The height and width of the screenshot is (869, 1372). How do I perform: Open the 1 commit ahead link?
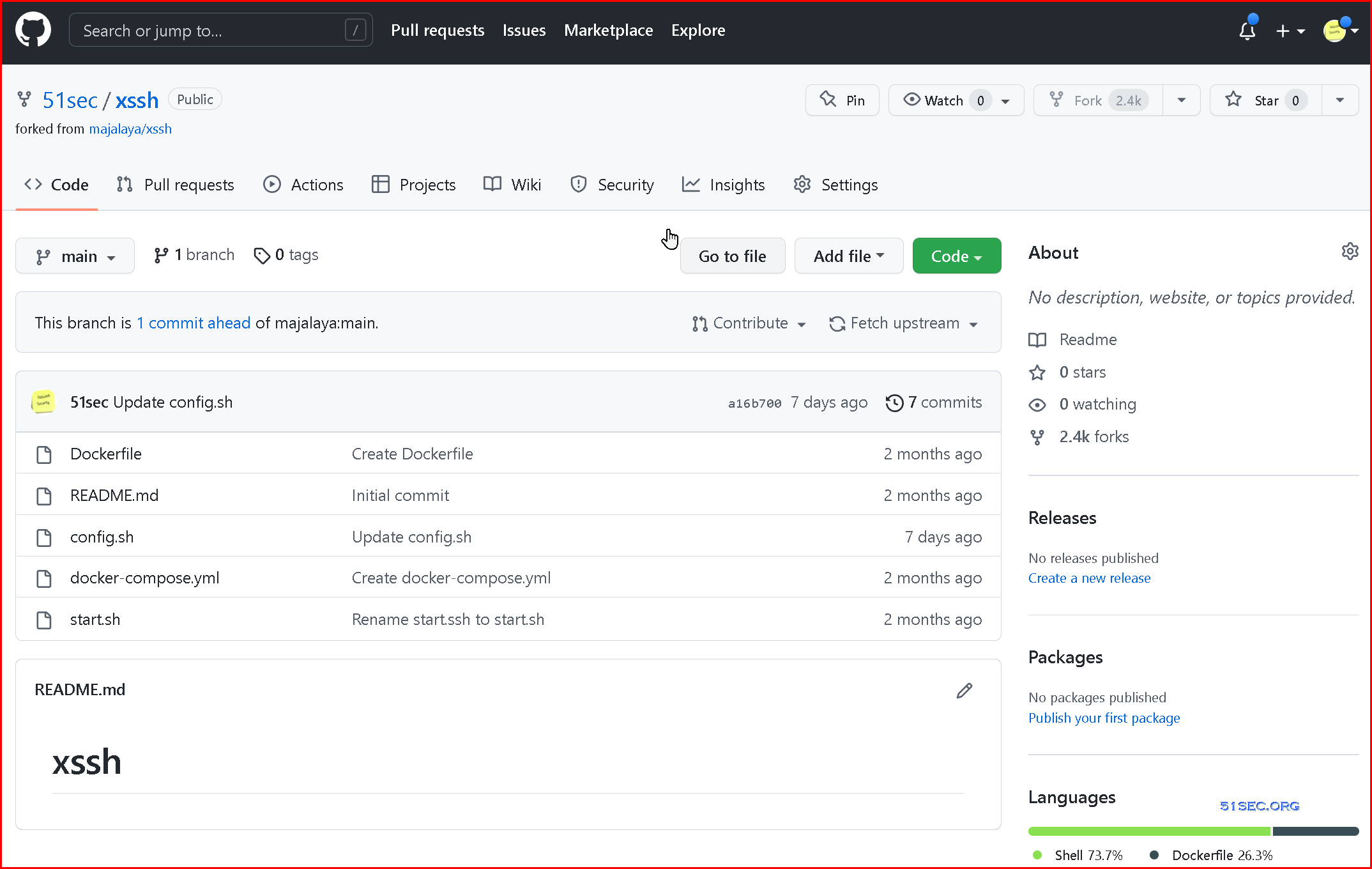[194, 323]
